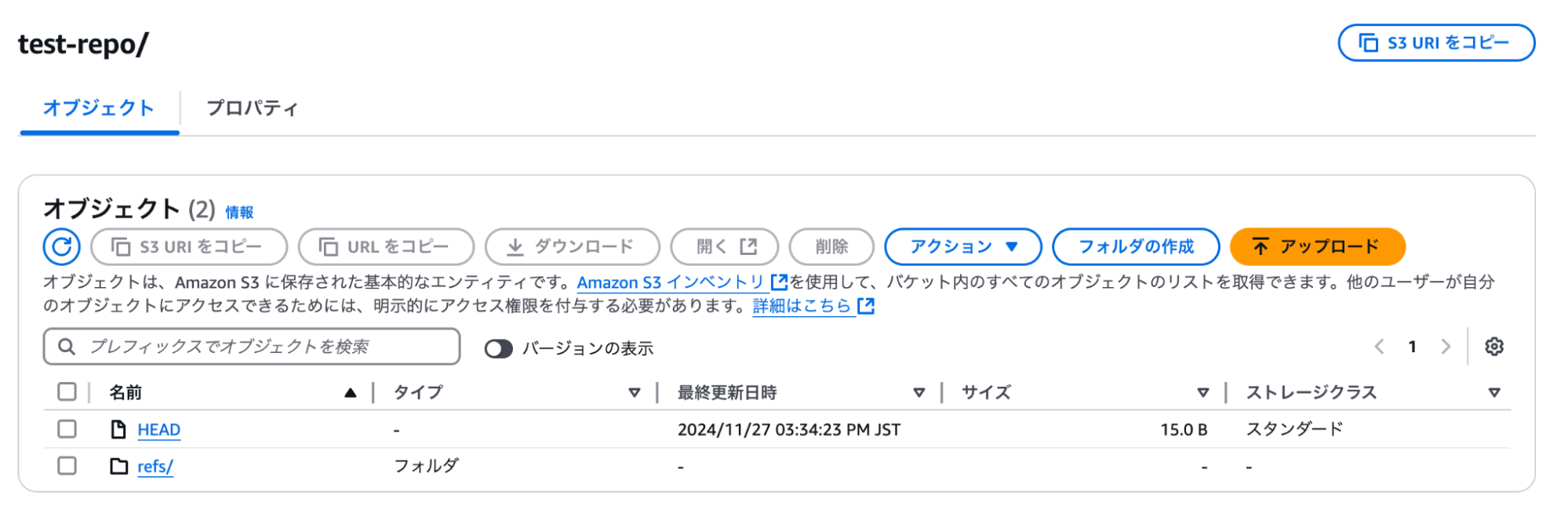Select the refs/ folder checkbox
This screenshot has width=1568, height=517.
click(67, 466)
